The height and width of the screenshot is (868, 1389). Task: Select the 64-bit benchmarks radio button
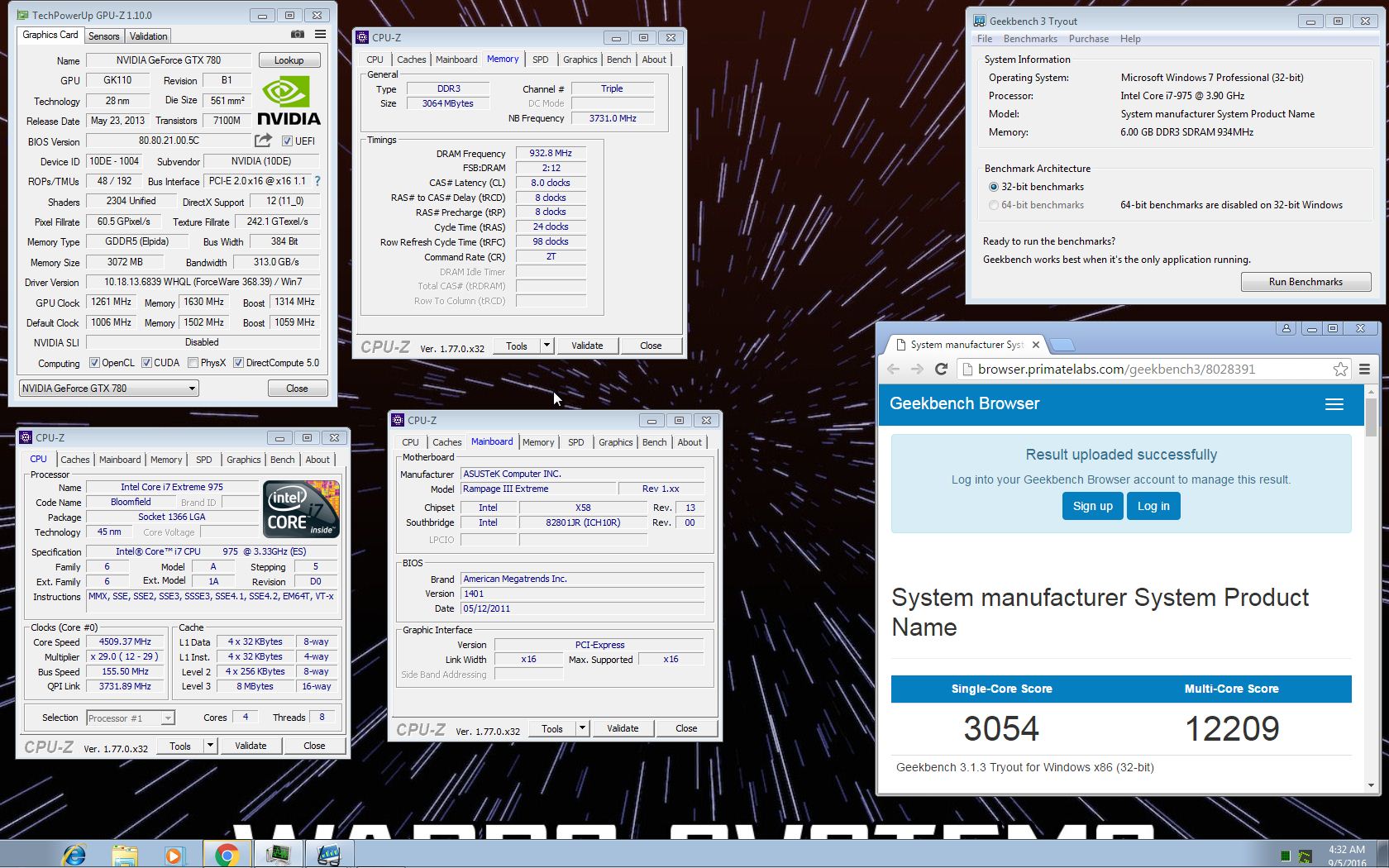coord(994,205)
